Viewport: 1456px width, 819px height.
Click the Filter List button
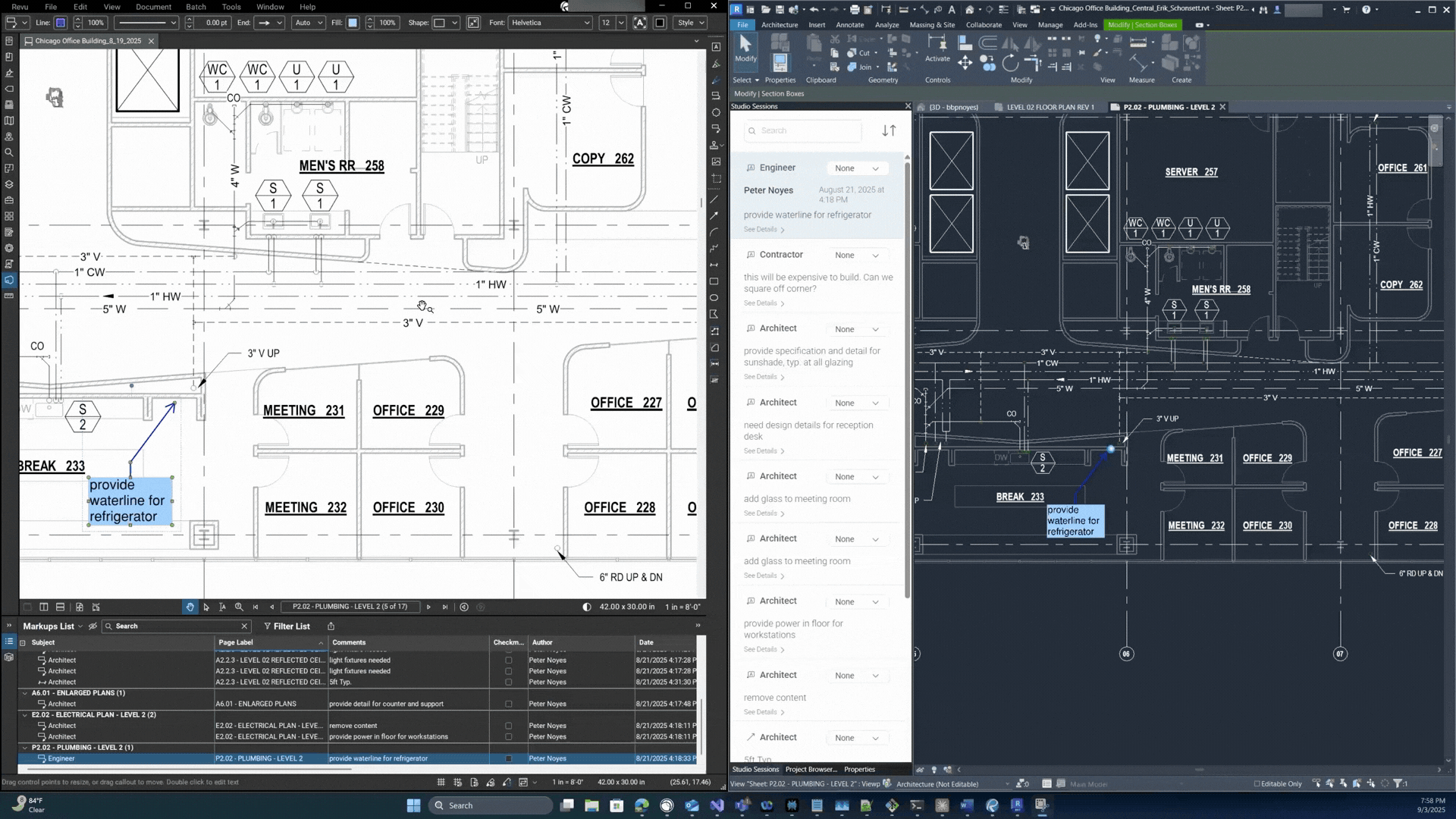click(287, 626)
